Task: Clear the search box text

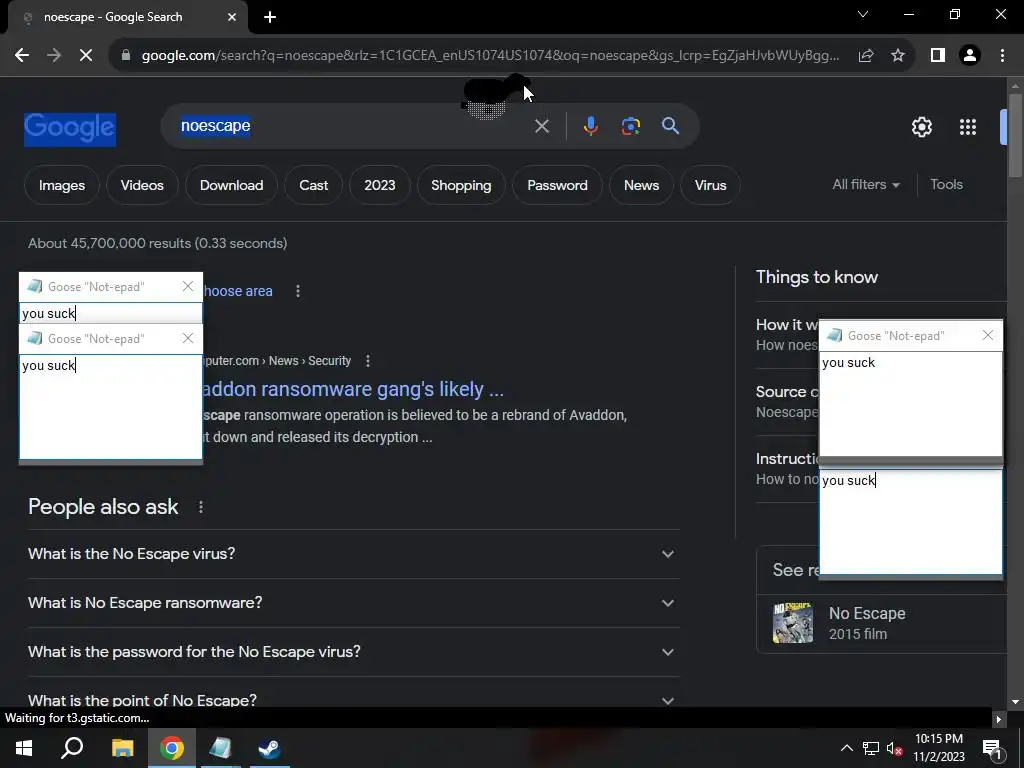Action: (541, 126)
